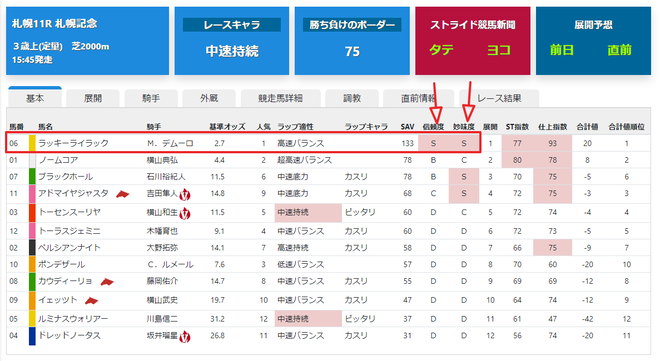Image resolution: width=660 pixels, height=361 pixels.
Task: Open the レース結果 tab
Action: click(x=499, y=98)
